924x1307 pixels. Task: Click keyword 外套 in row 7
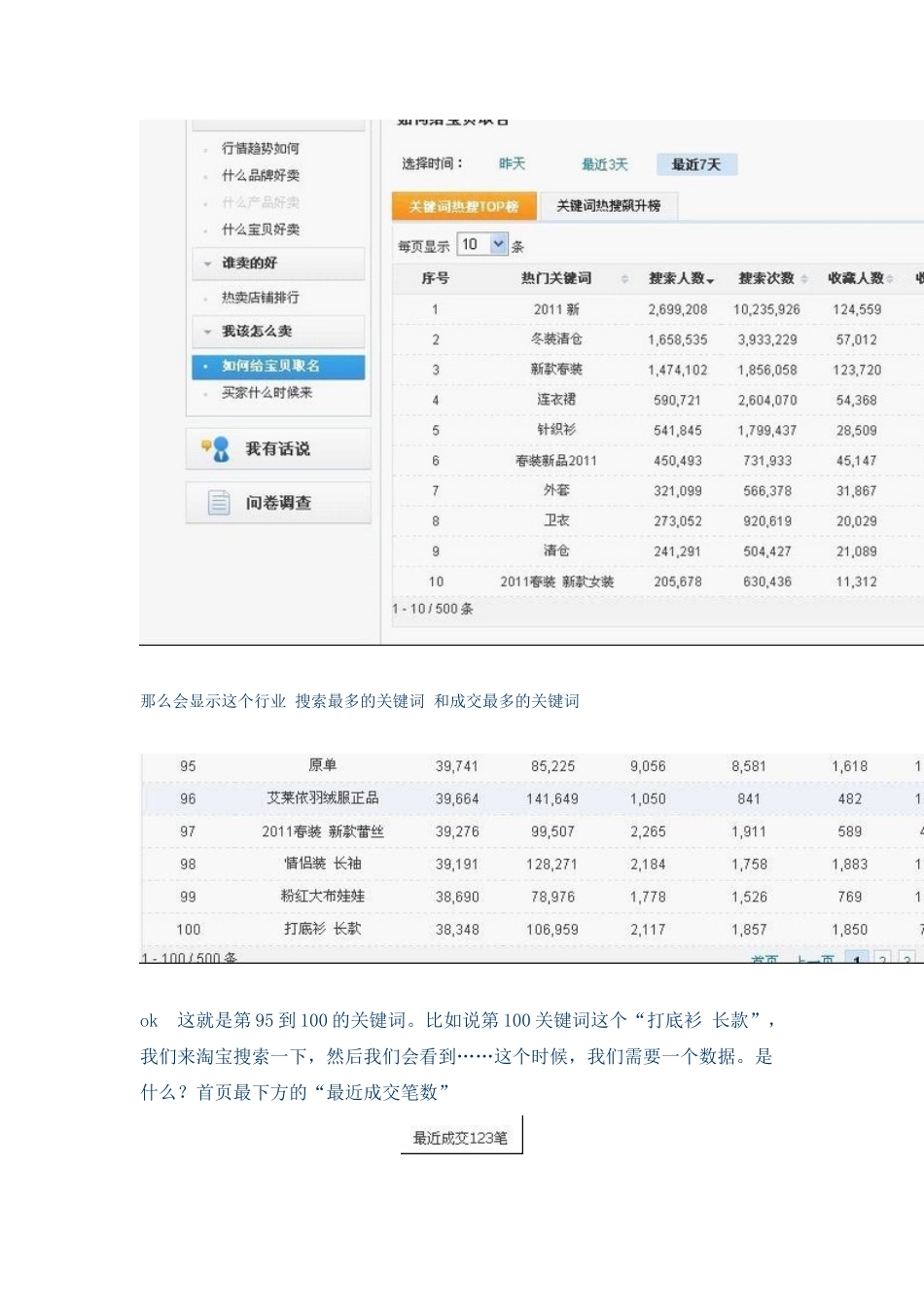[x=556, y=490]
